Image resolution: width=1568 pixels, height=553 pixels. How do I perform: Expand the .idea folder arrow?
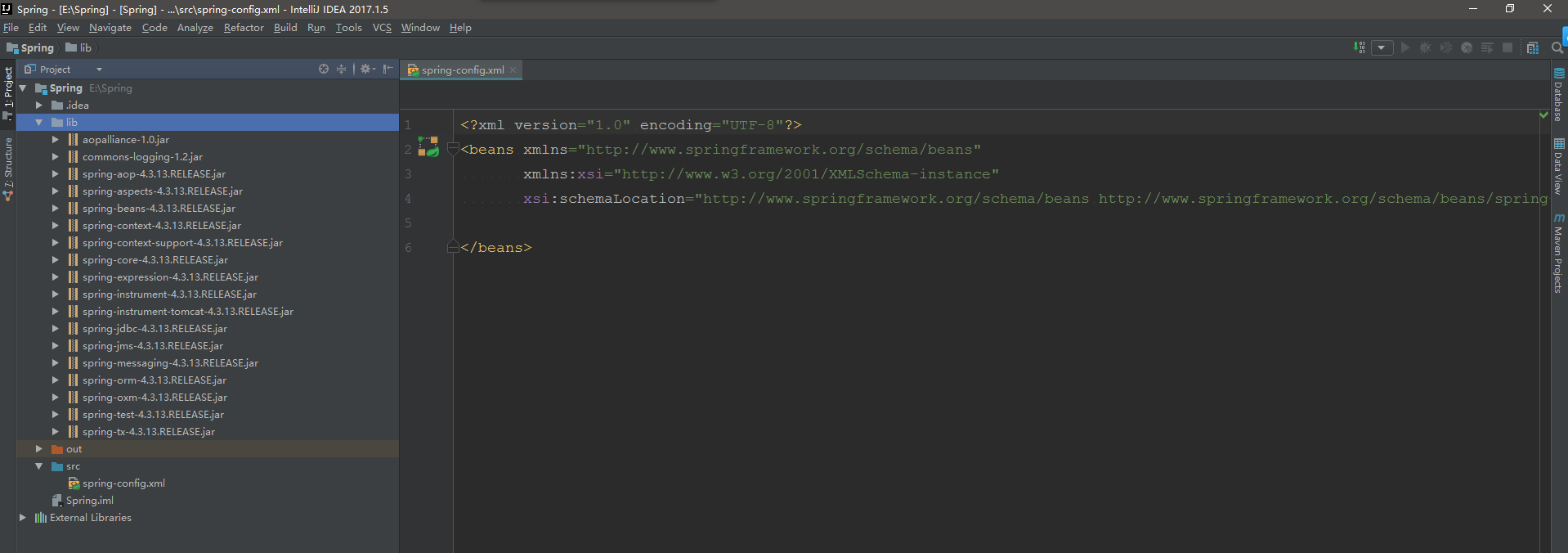pyautogui.click(x=39, y=105)
